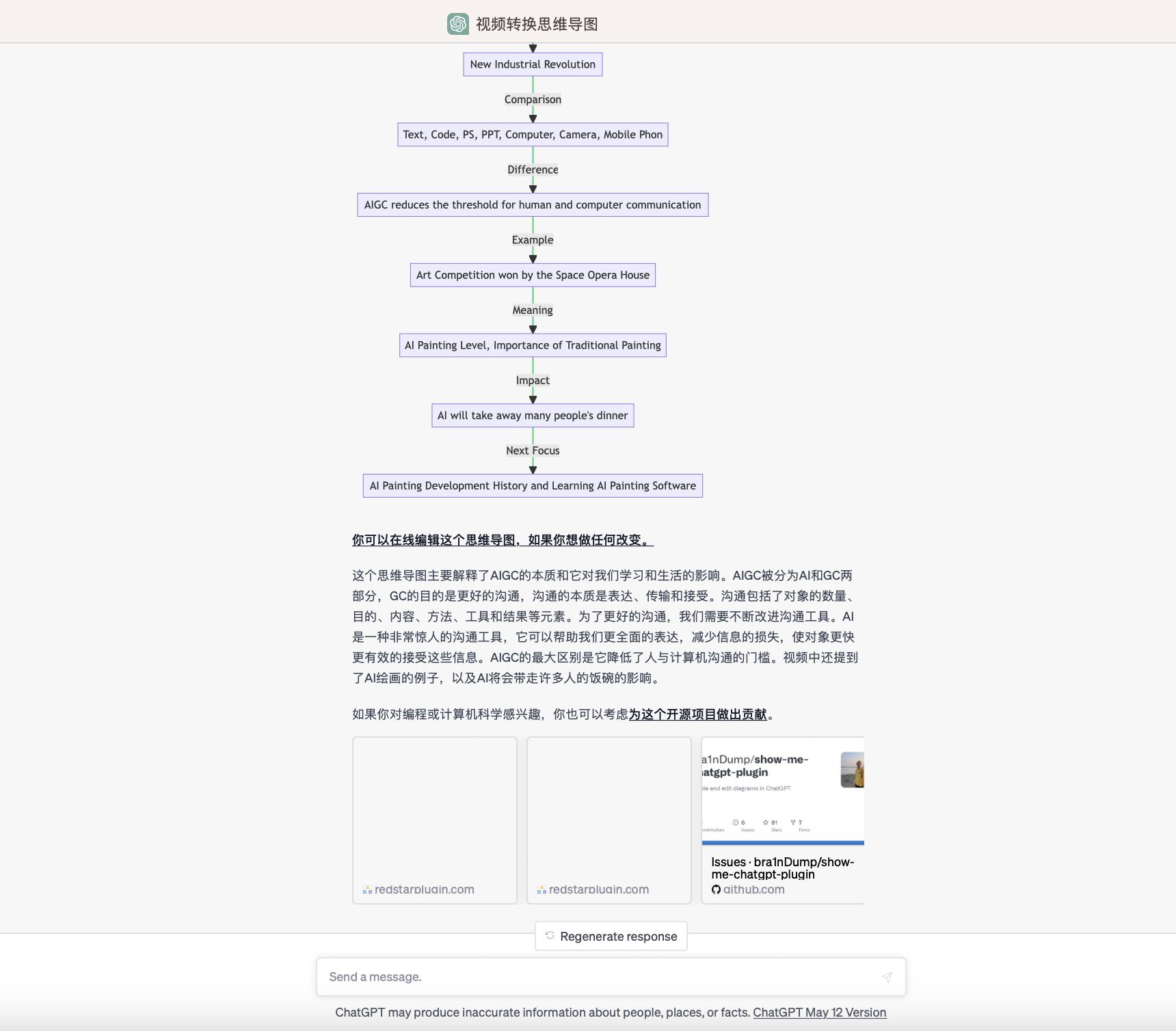Click the ChatGPT May 12 Version link
This screenshot has height=1031, width=1176.
820,1013
